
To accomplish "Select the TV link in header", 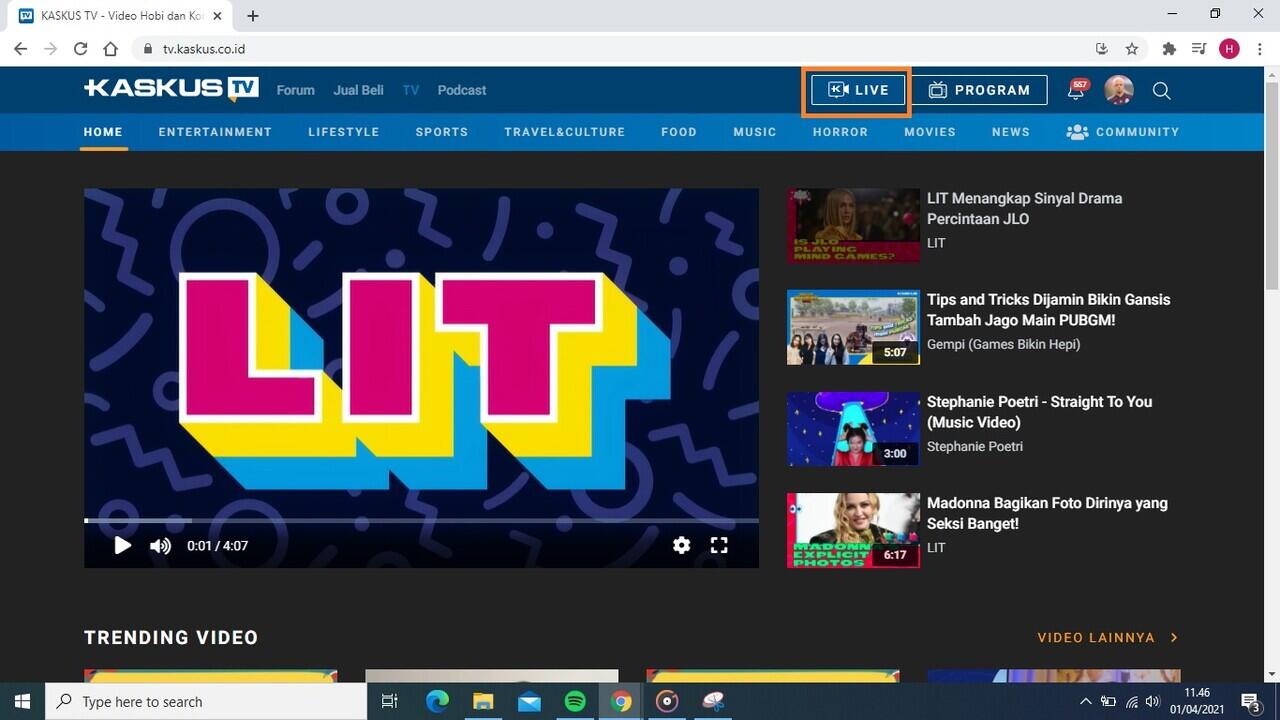I will 410,90.
